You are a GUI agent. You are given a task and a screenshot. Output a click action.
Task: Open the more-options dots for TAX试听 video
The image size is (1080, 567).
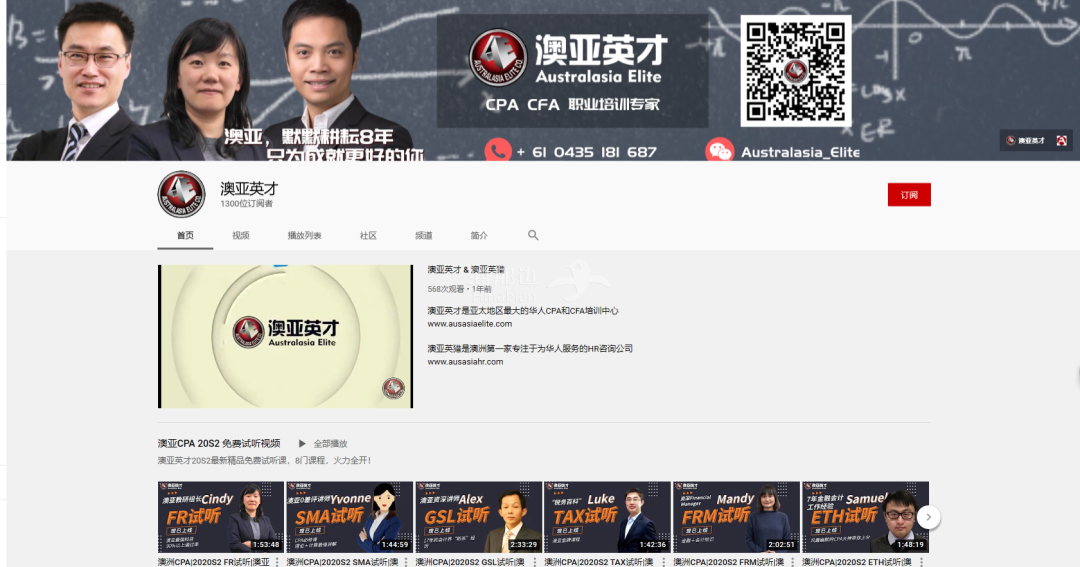[664, 562]
